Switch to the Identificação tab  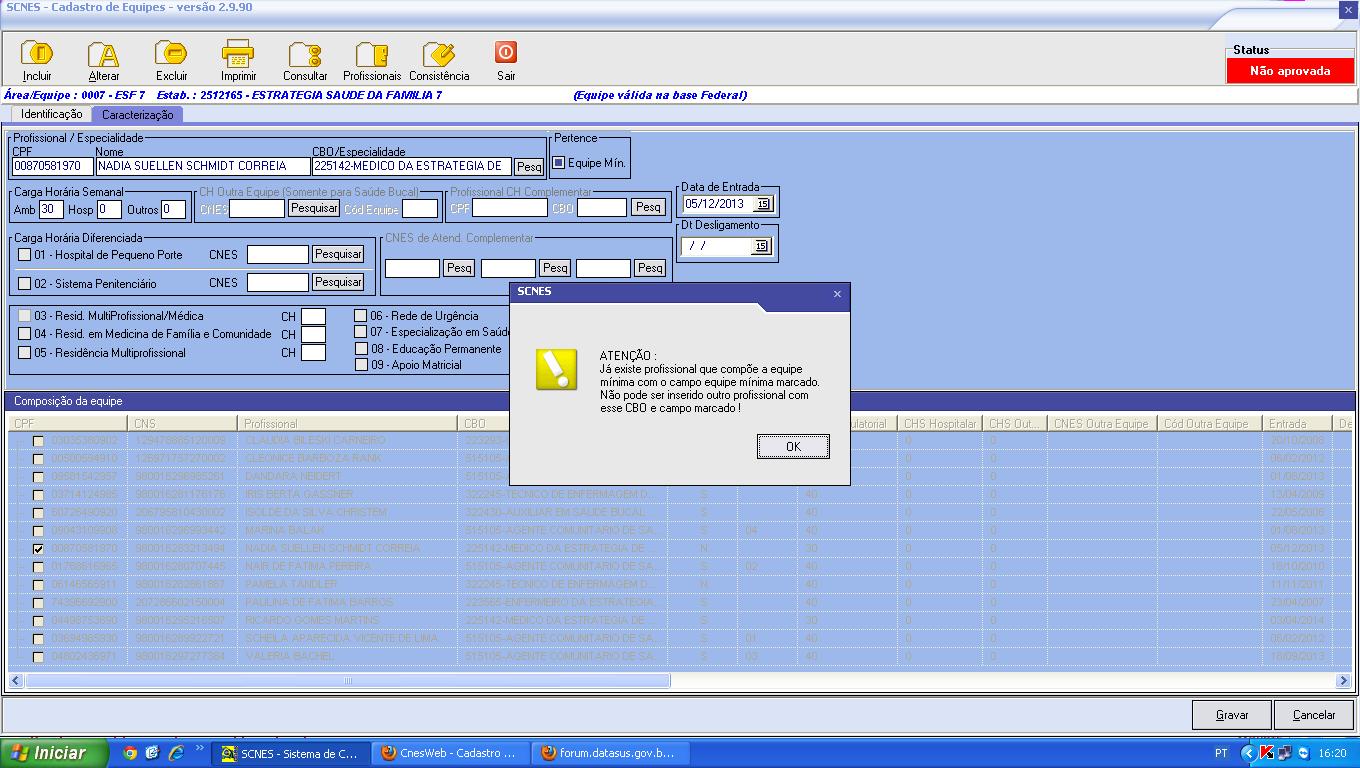click(x=52, y=115)
